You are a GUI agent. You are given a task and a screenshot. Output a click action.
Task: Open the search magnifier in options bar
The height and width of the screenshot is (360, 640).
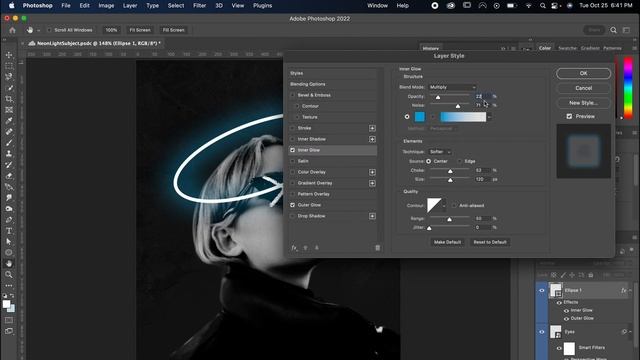613,30
